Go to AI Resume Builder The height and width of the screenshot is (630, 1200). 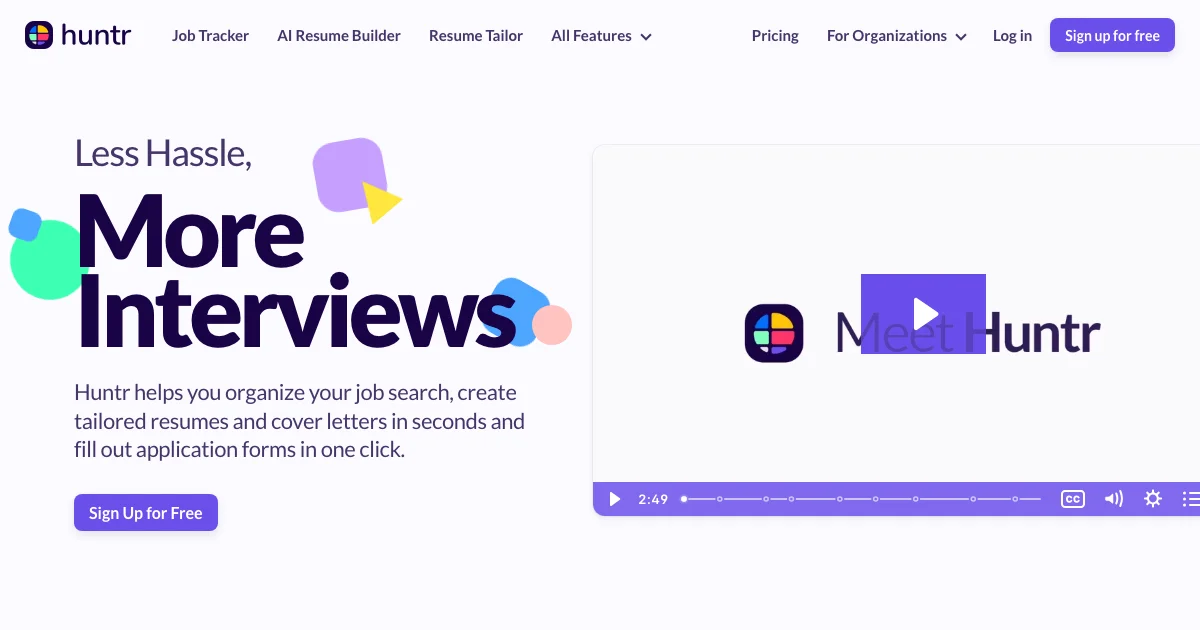[x=339, y=36]
